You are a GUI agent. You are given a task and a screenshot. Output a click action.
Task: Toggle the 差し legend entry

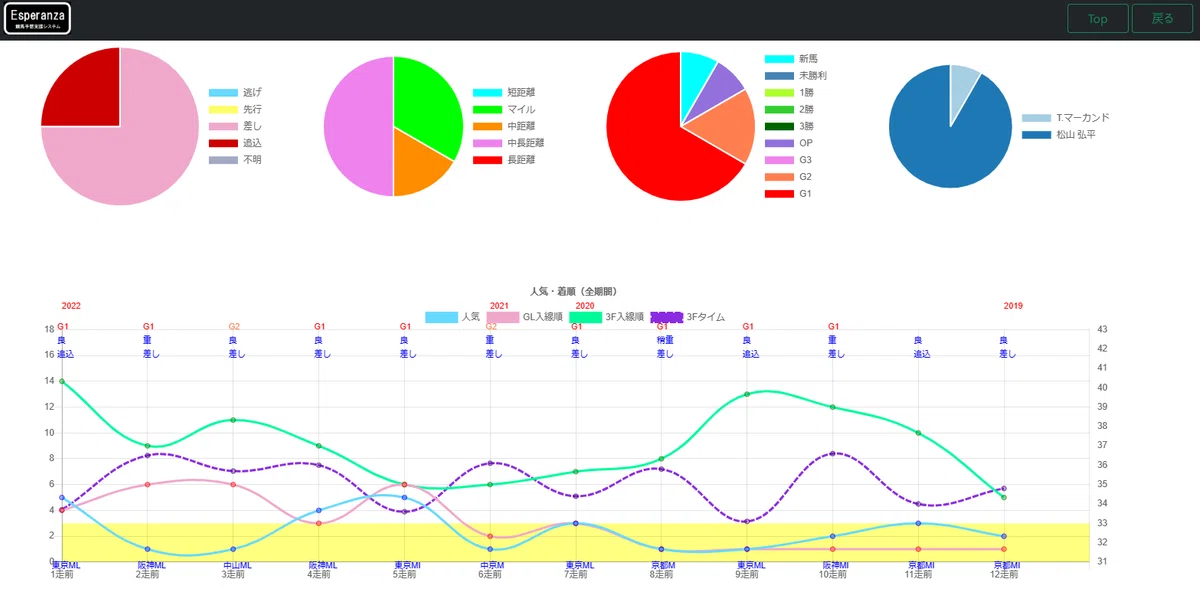coord(235,126)
